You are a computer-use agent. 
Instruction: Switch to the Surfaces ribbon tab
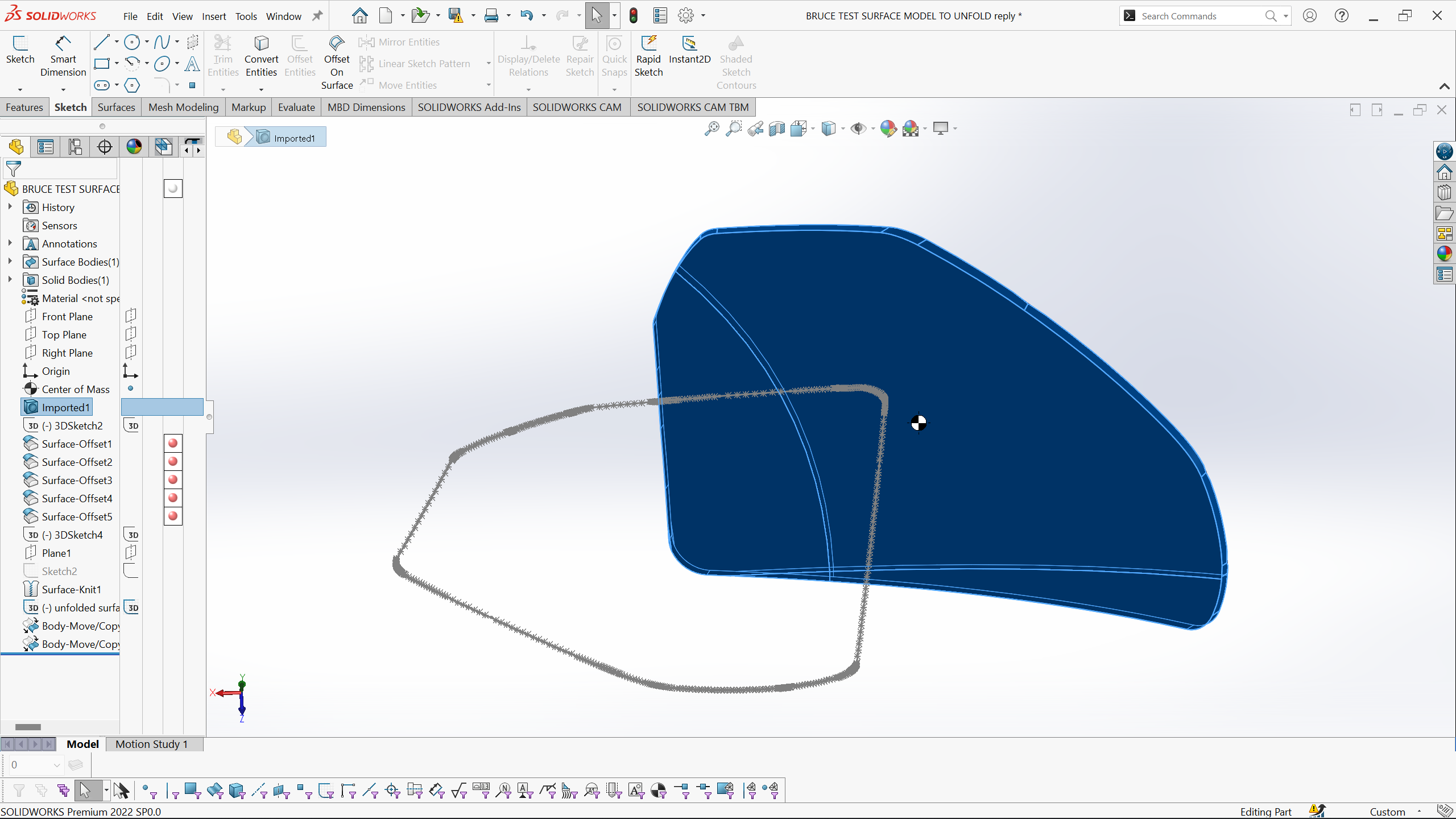[116, 107]
